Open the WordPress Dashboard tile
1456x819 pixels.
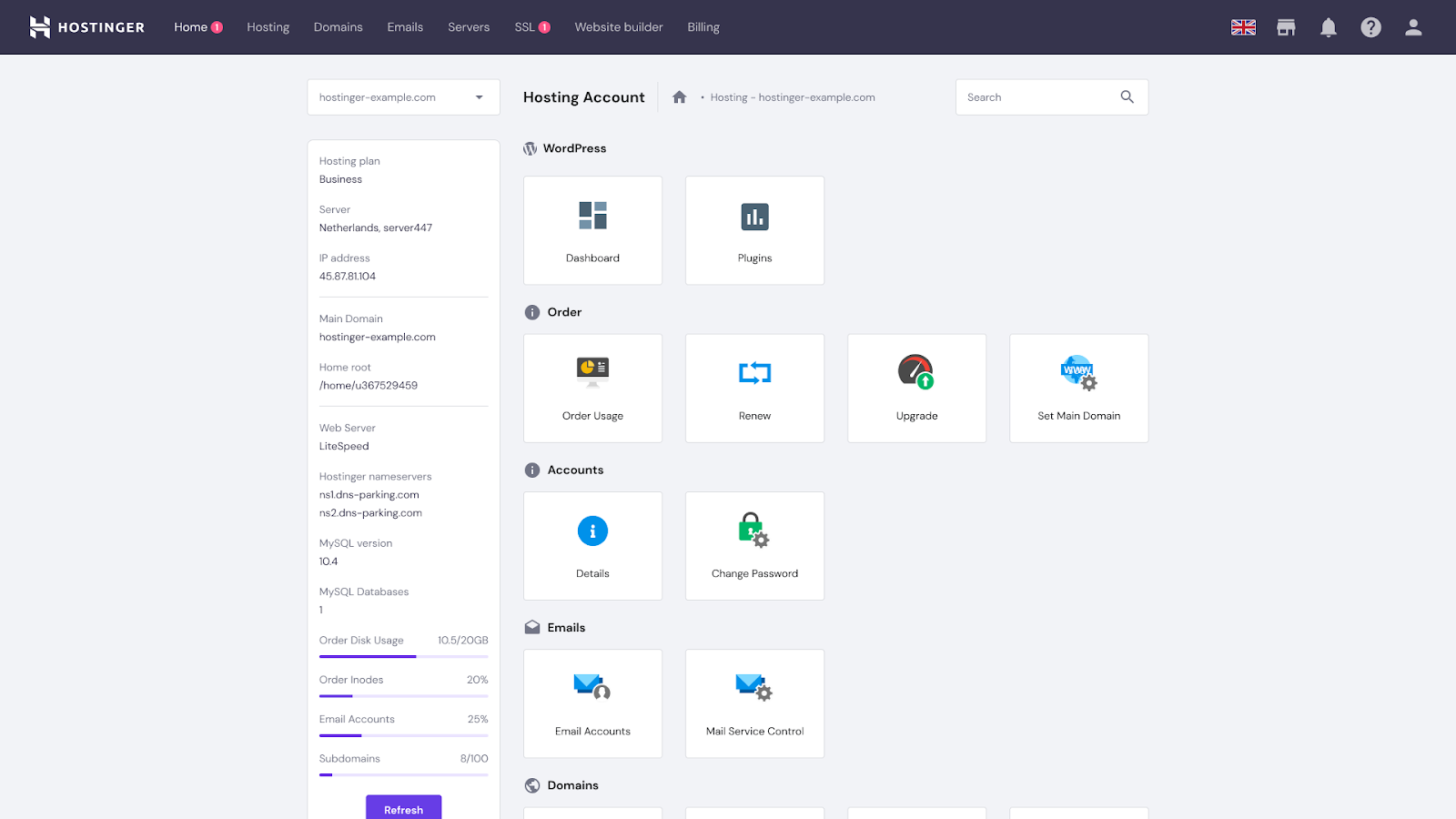[x=592, y=230]
